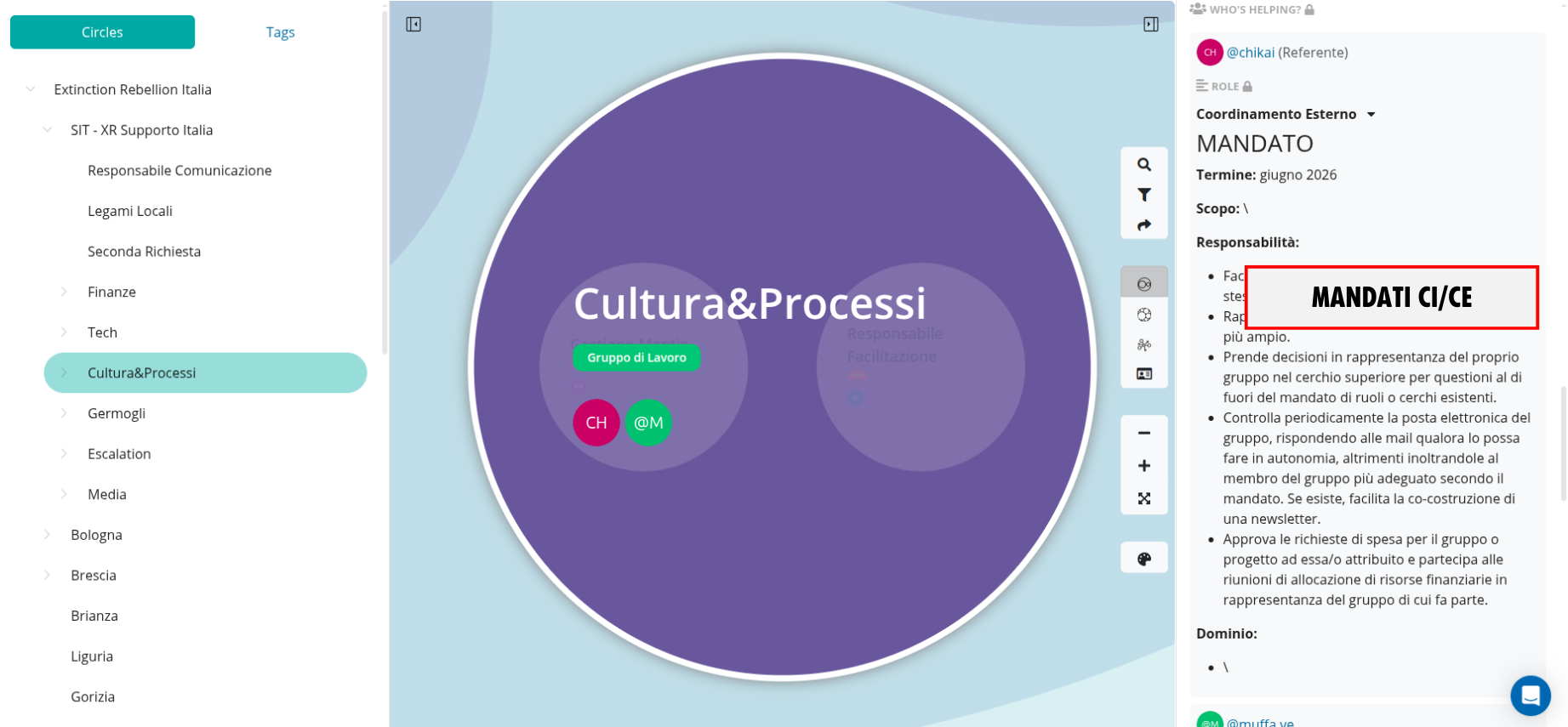Select the contact card view icon
The image size is (1568, 727).
1144,374
